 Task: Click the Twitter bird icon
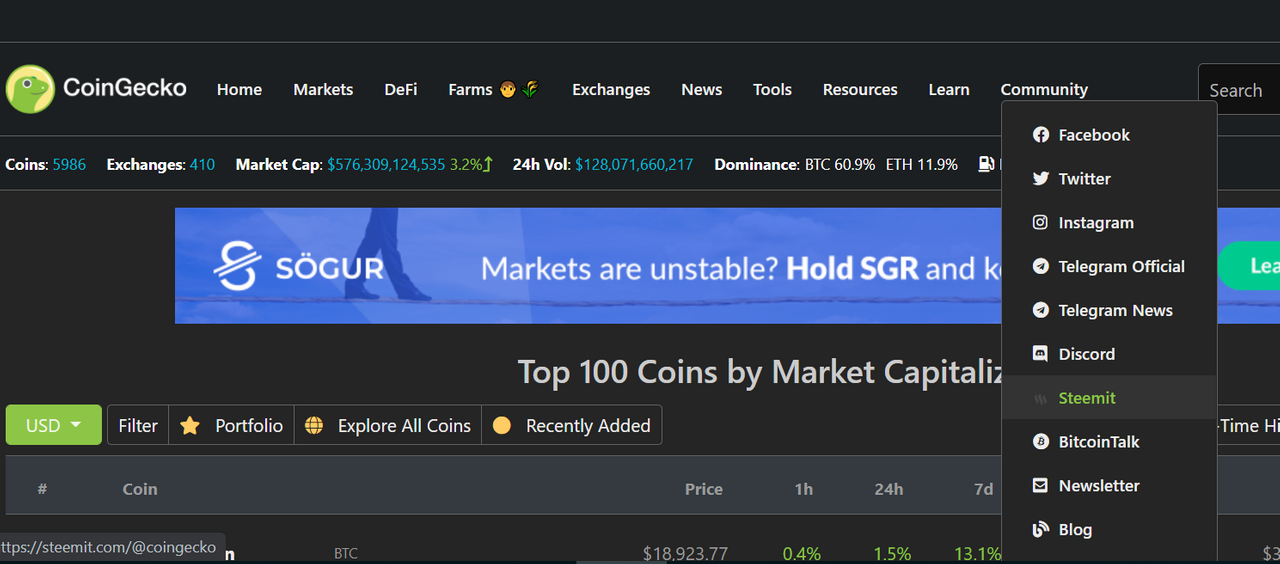click(x=1041, y=179)
